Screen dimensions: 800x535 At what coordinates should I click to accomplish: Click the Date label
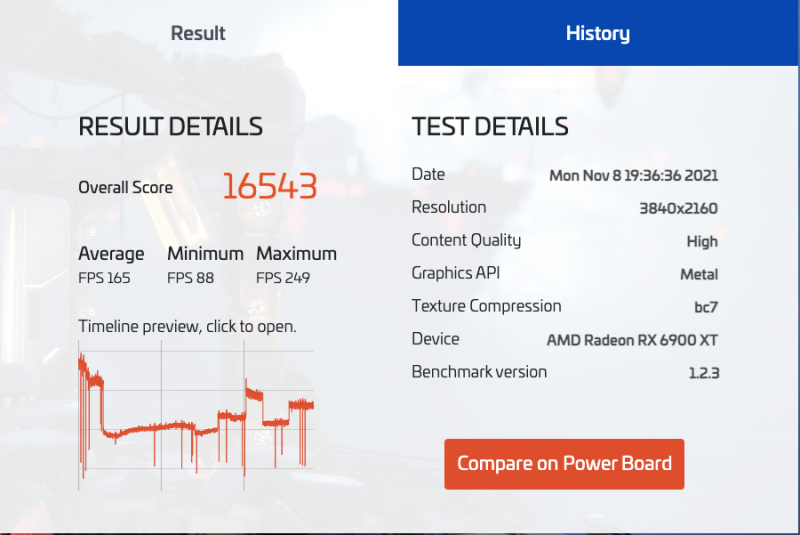coord(428,174)
